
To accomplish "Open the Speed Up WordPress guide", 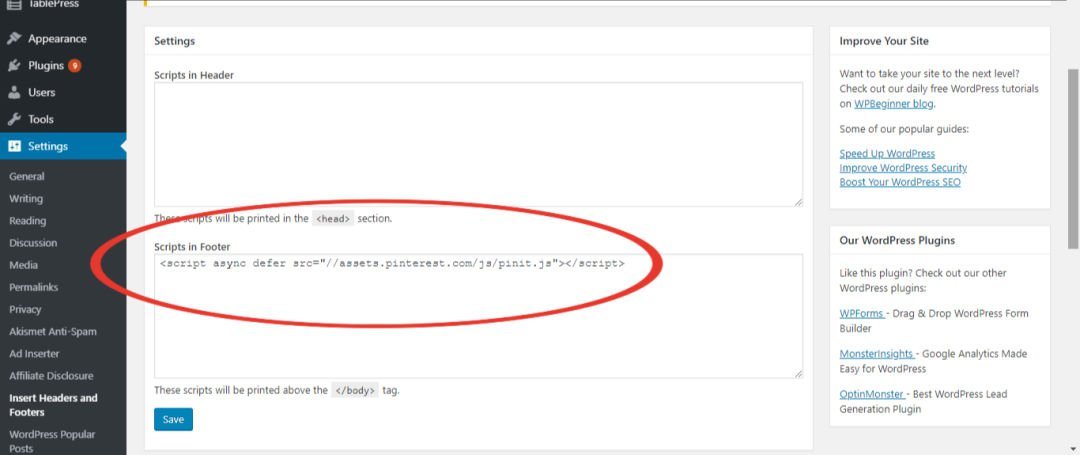I will [x=887, y=154].
